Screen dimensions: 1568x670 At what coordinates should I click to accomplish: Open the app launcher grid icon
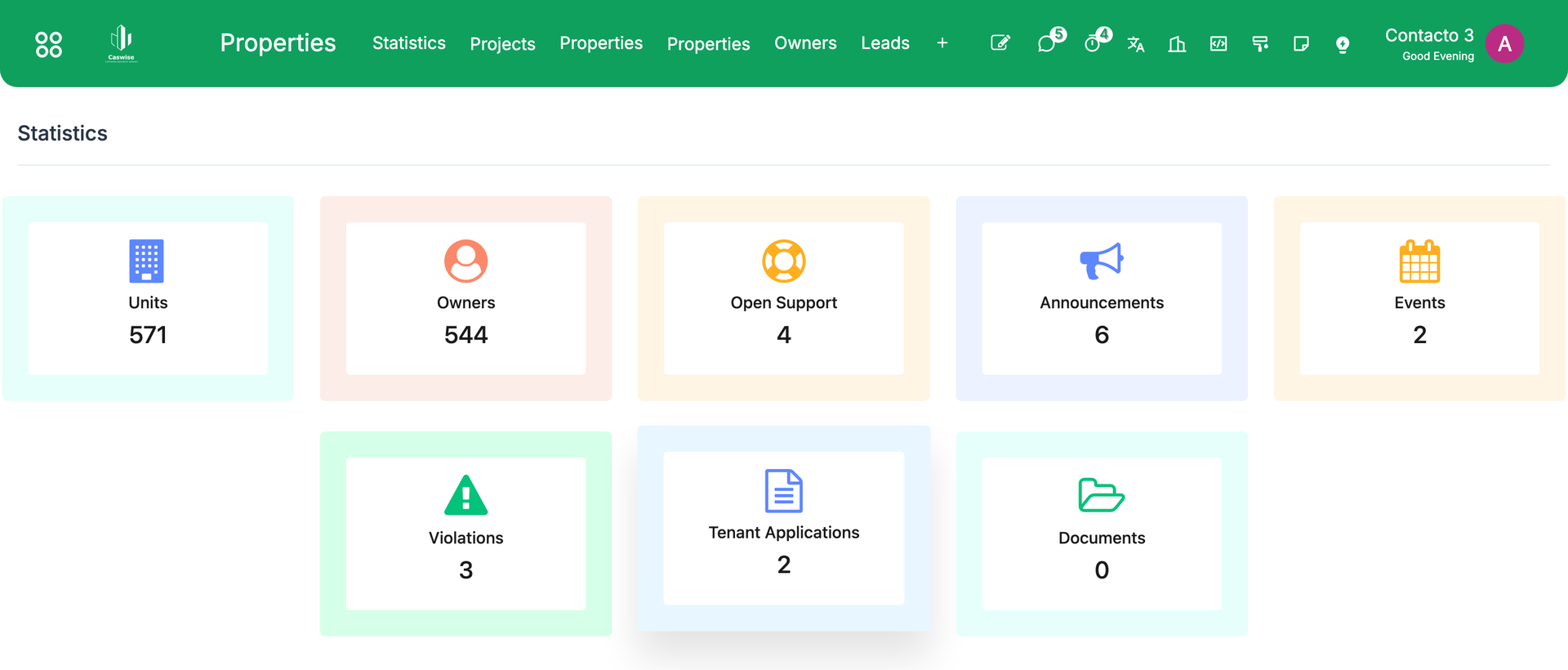pyautogui.click(x=49, y=44)
